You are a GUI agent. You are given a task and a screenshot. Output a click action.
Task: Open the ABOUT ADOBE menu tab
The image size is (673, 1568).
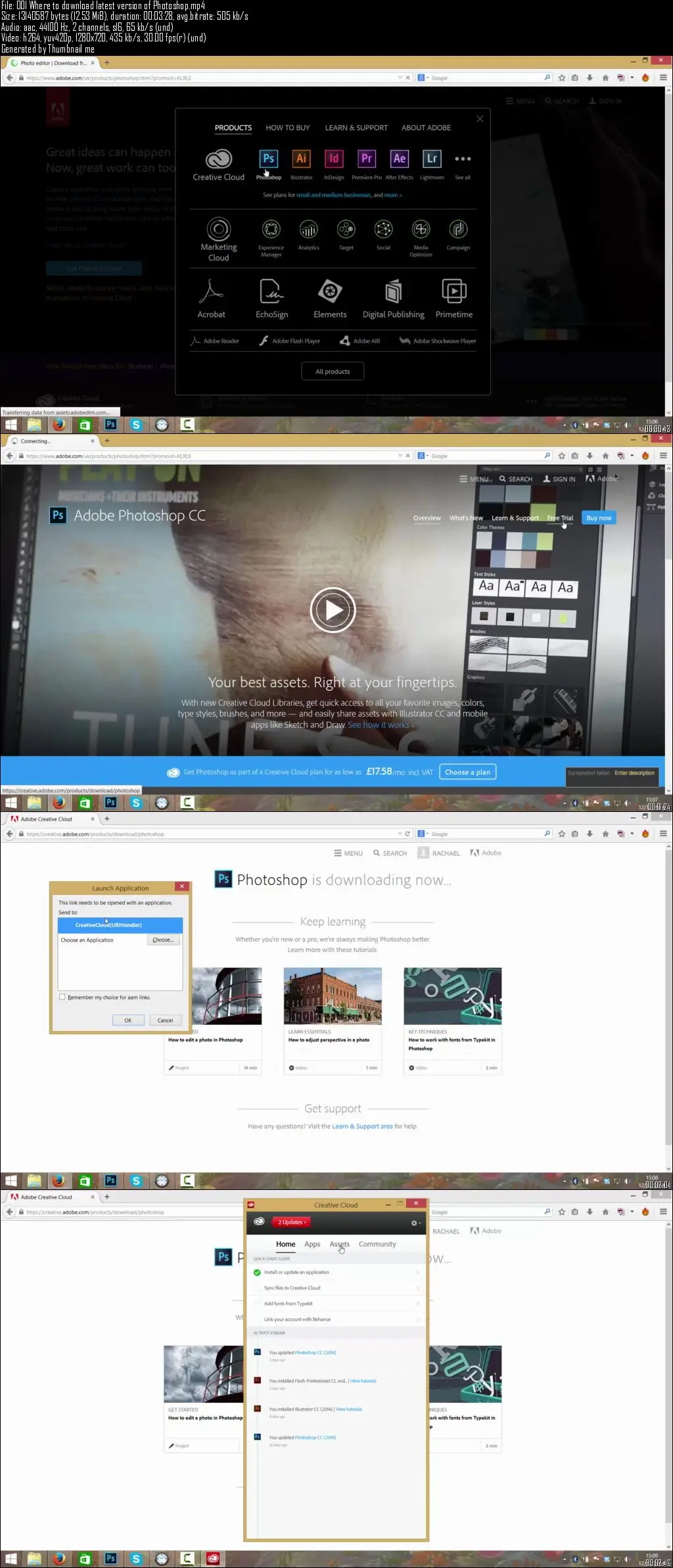[427, 128]
